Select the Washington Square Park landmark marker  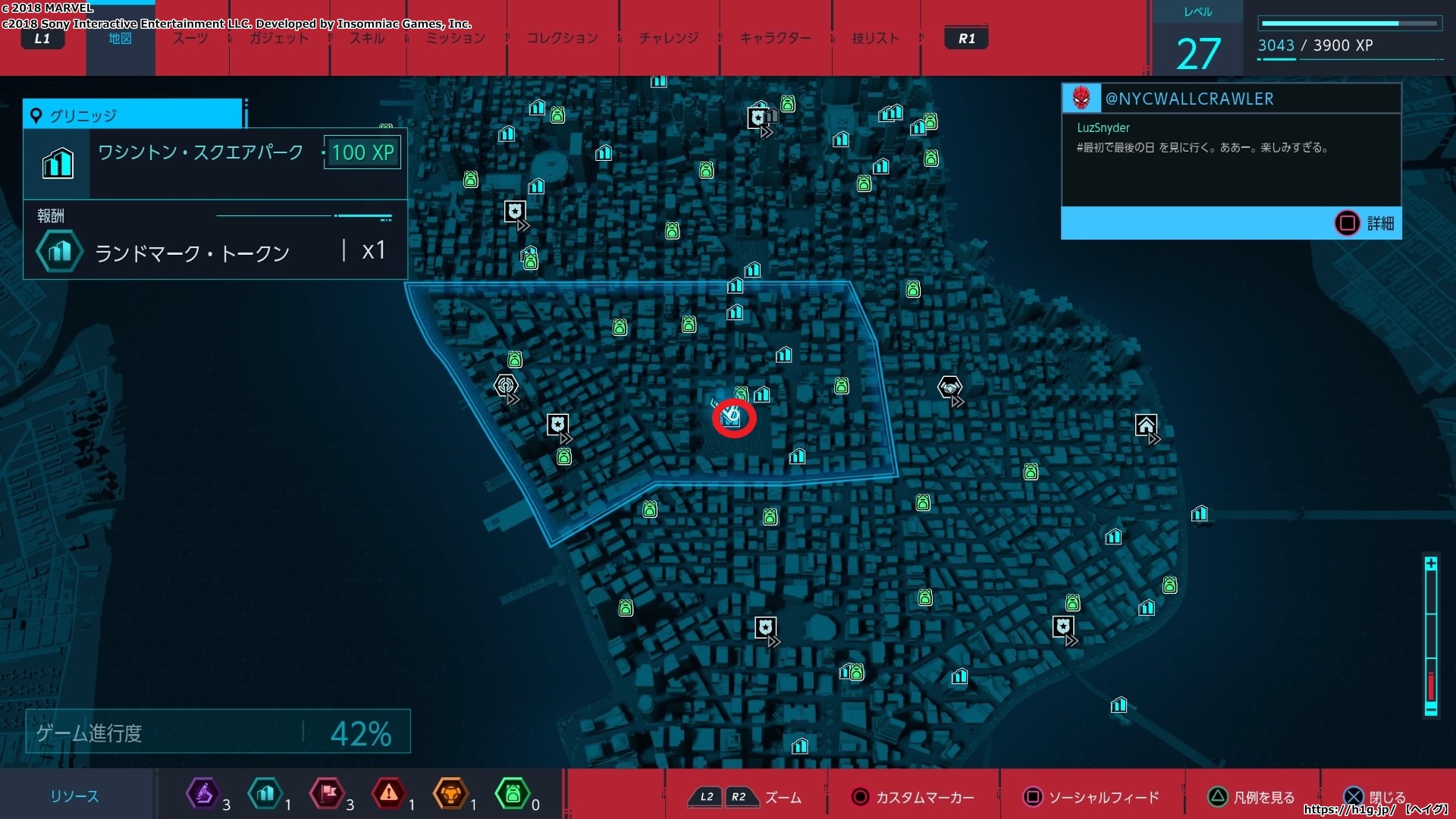click(x=732, y=417)
